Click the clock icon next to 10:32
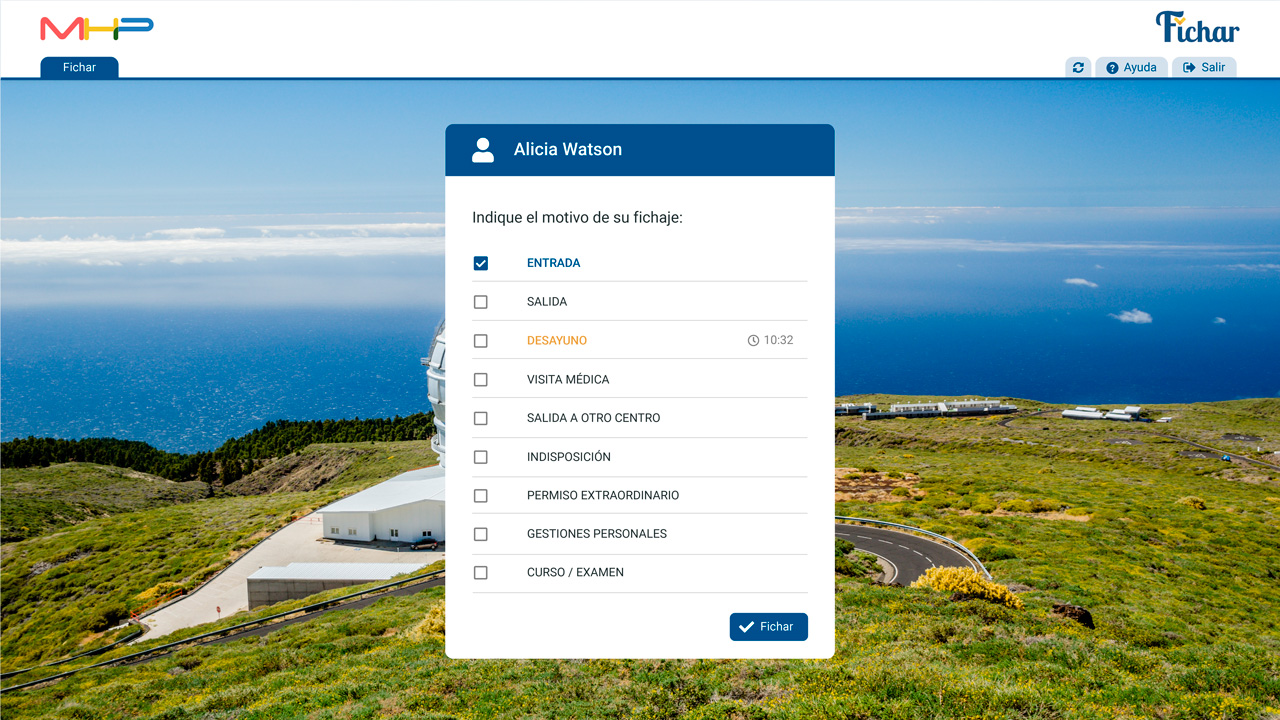This screenshot has height=720, width=1280. (x=753, y=340)
